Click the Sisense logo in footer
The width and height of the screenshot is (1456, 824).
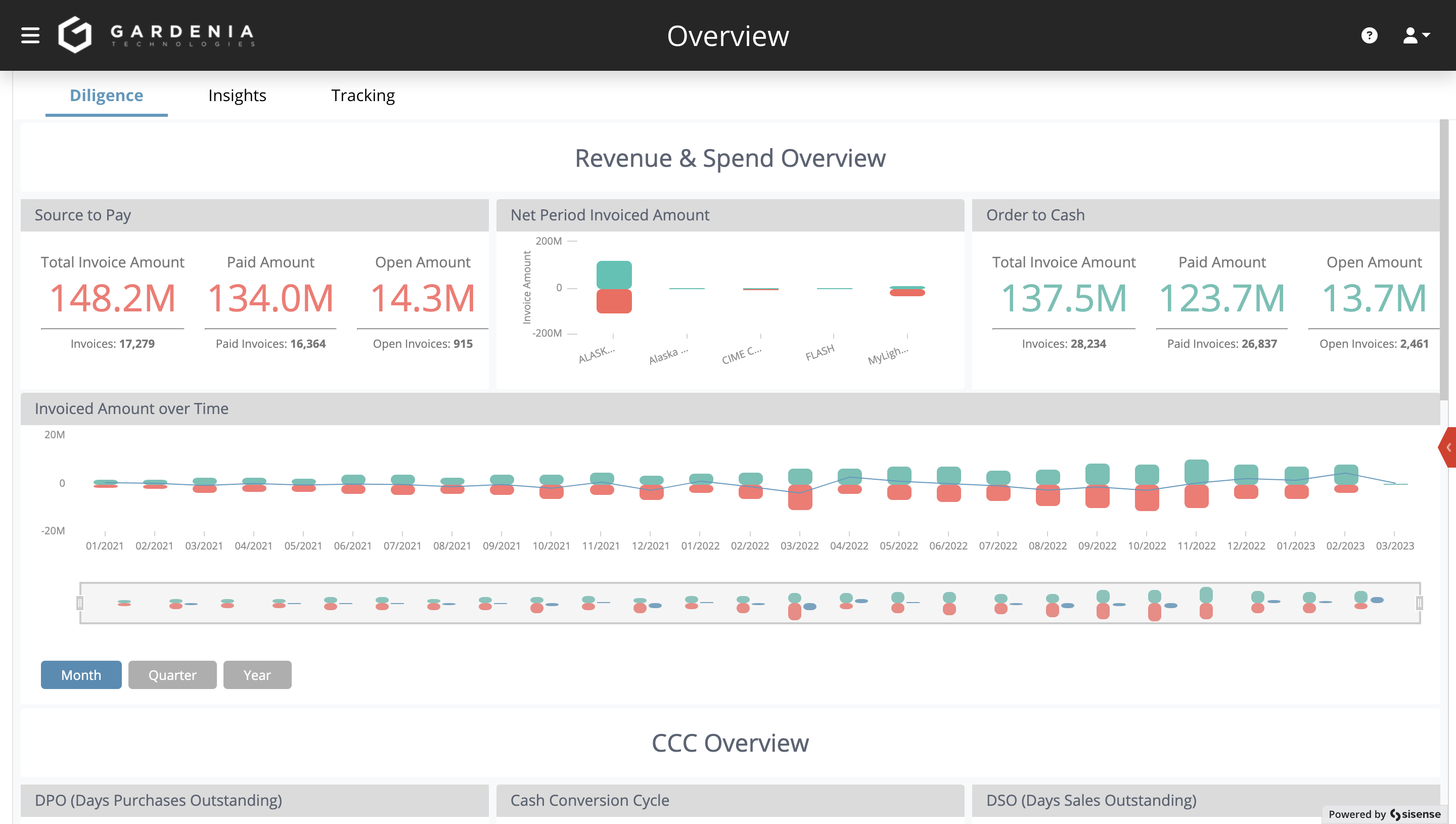tap(1415, 814)
